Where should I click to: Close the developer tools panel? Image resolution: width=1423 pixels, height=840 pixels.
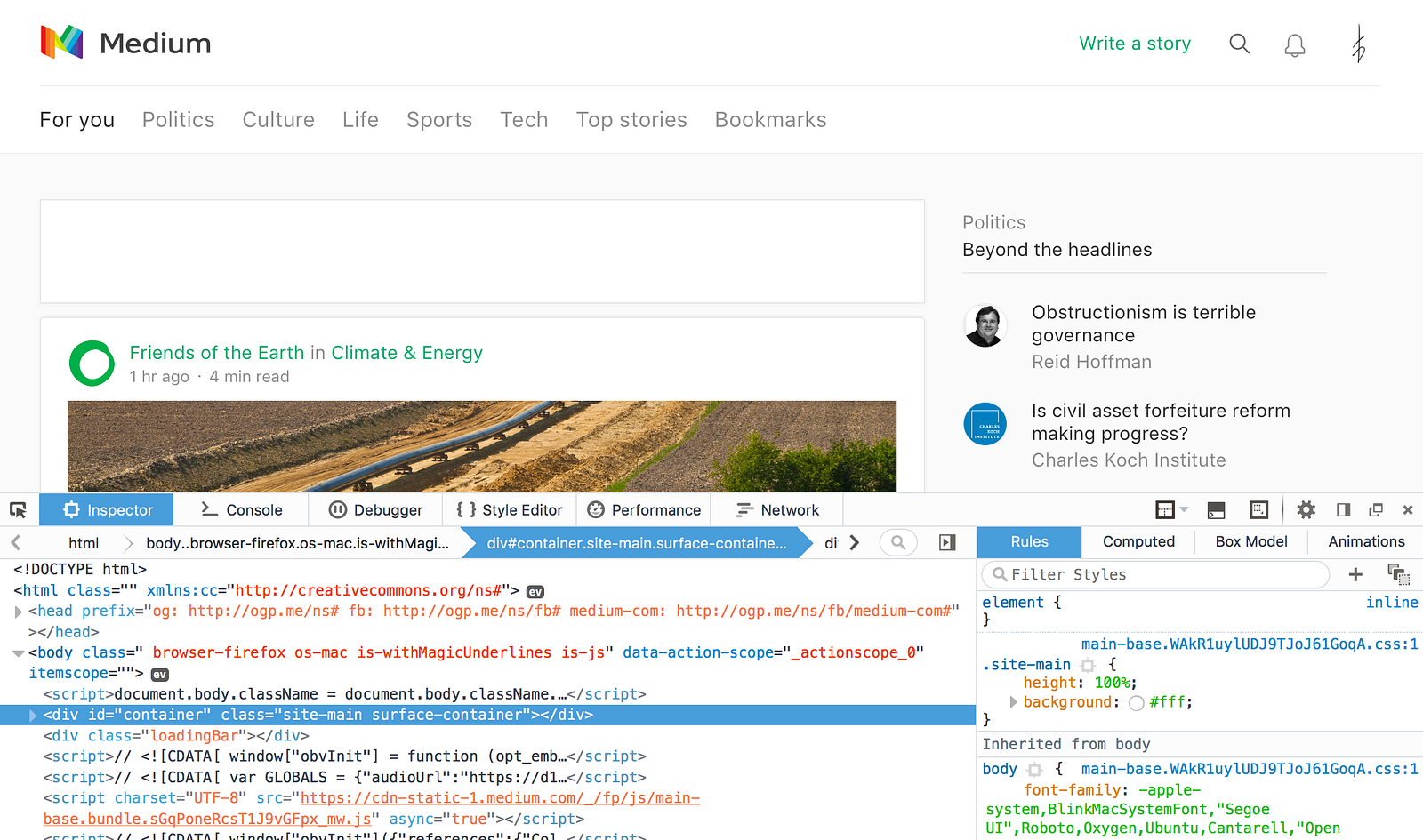point(1408,510)
